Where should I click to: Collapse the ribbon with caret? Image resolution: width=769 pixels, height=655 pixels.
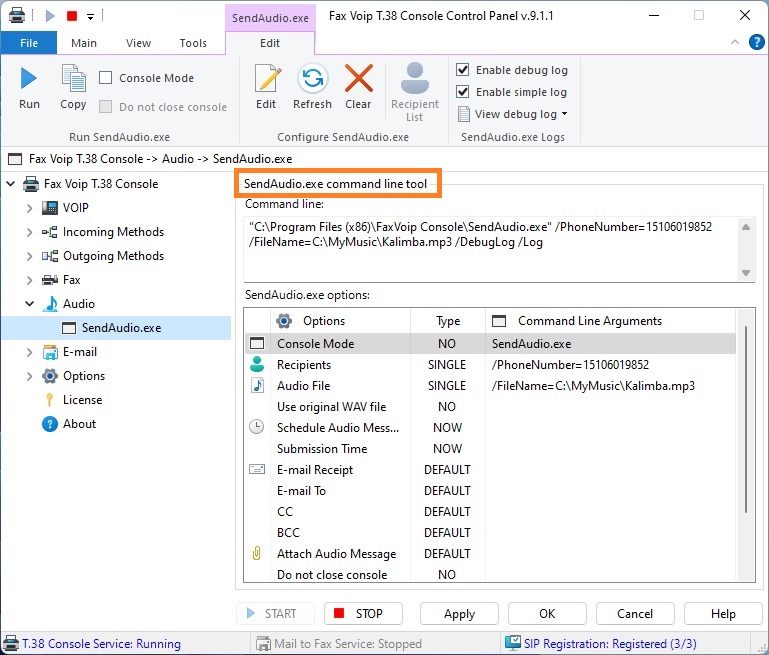(735, 42)
